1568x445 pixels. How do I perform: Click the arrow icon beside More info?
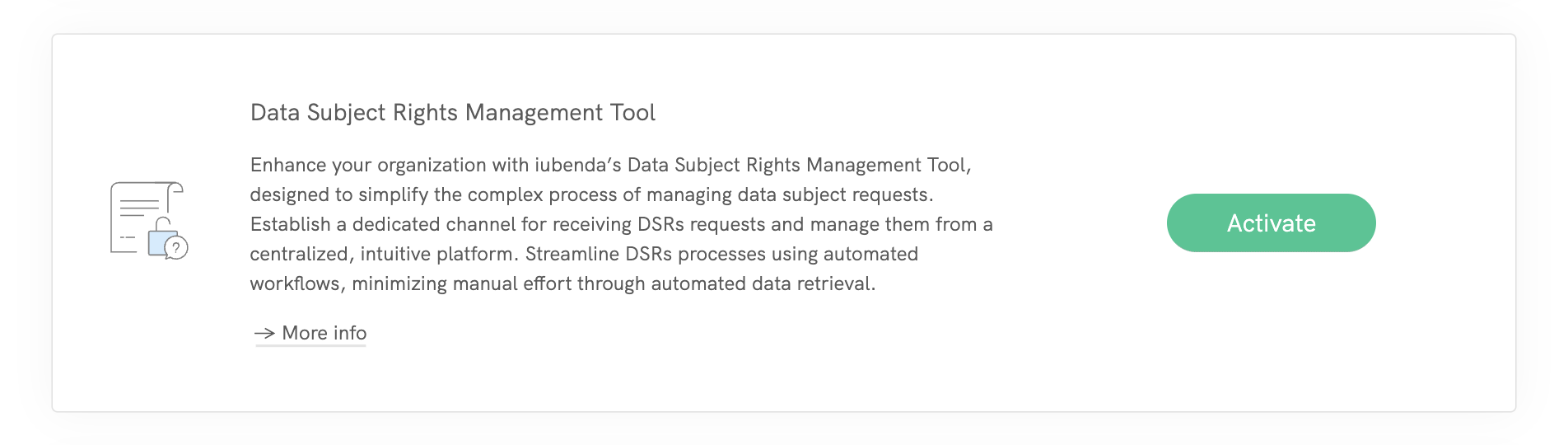(264, 333)
